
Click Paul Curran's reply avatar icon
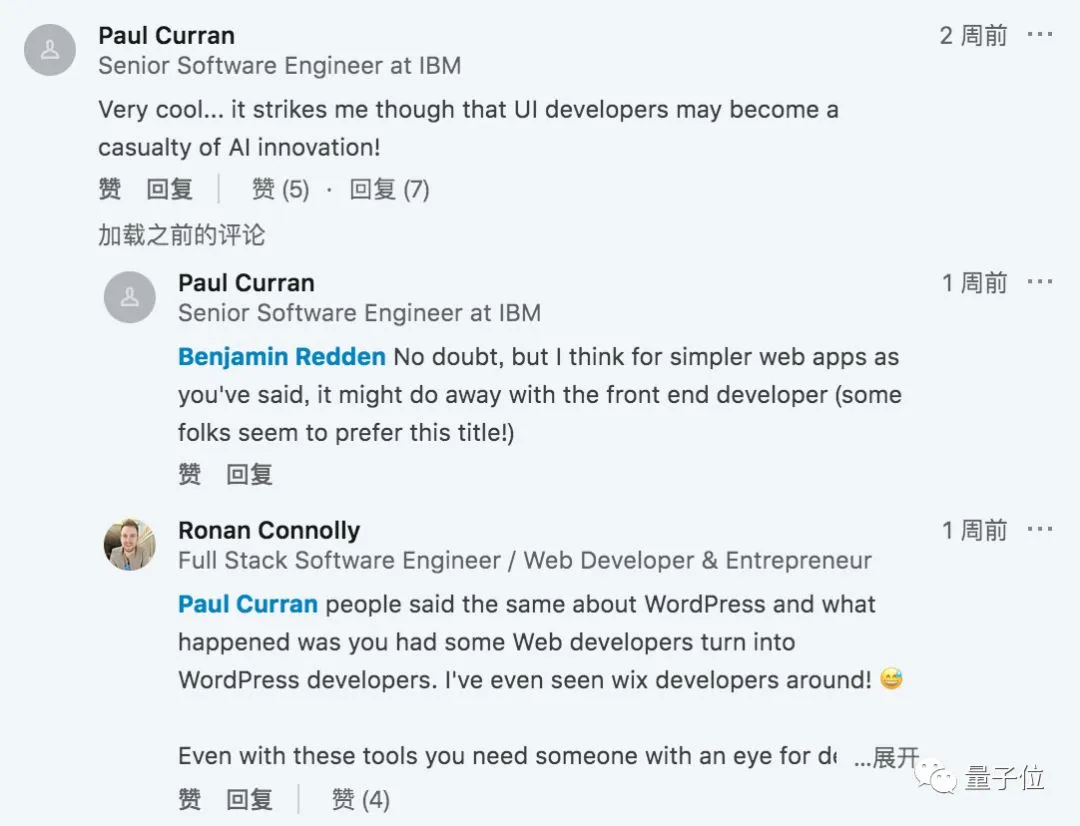(x=130, y=297)
